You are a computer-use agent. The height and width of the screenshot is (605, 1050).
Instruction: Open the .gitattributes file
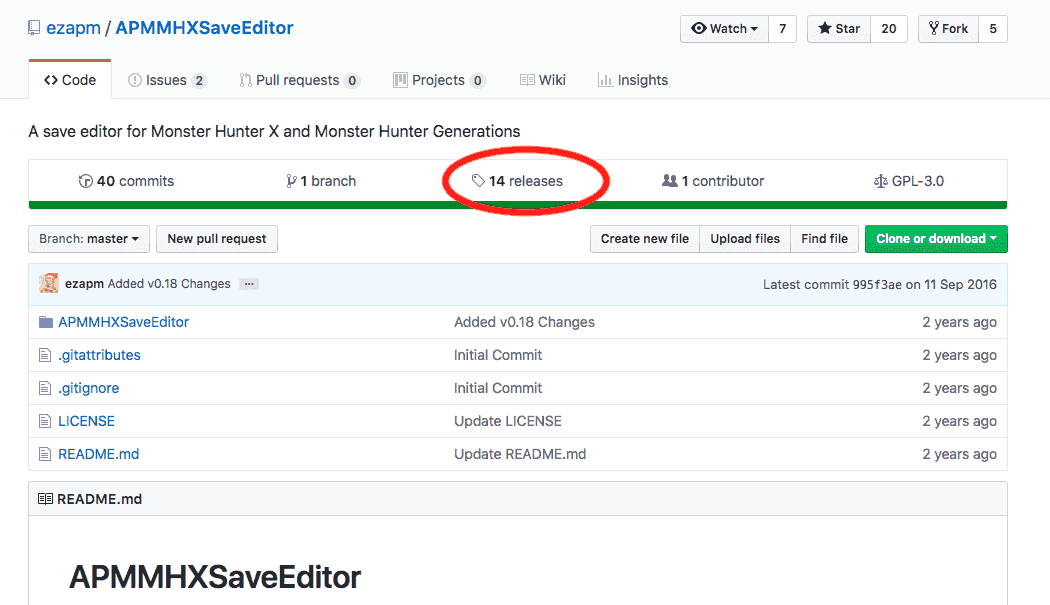tap(99, 355)
